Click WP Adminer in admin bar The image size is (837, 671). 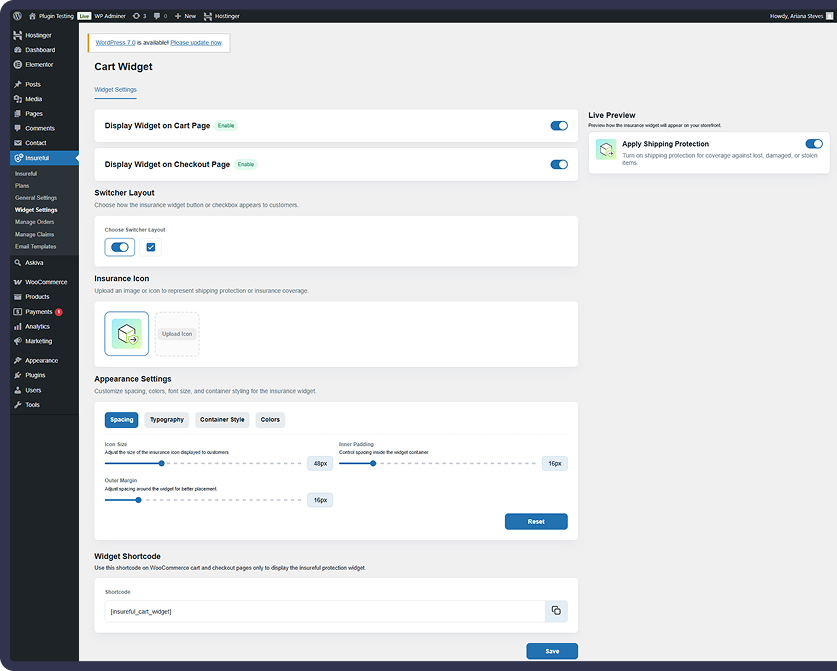pos(110,16)
